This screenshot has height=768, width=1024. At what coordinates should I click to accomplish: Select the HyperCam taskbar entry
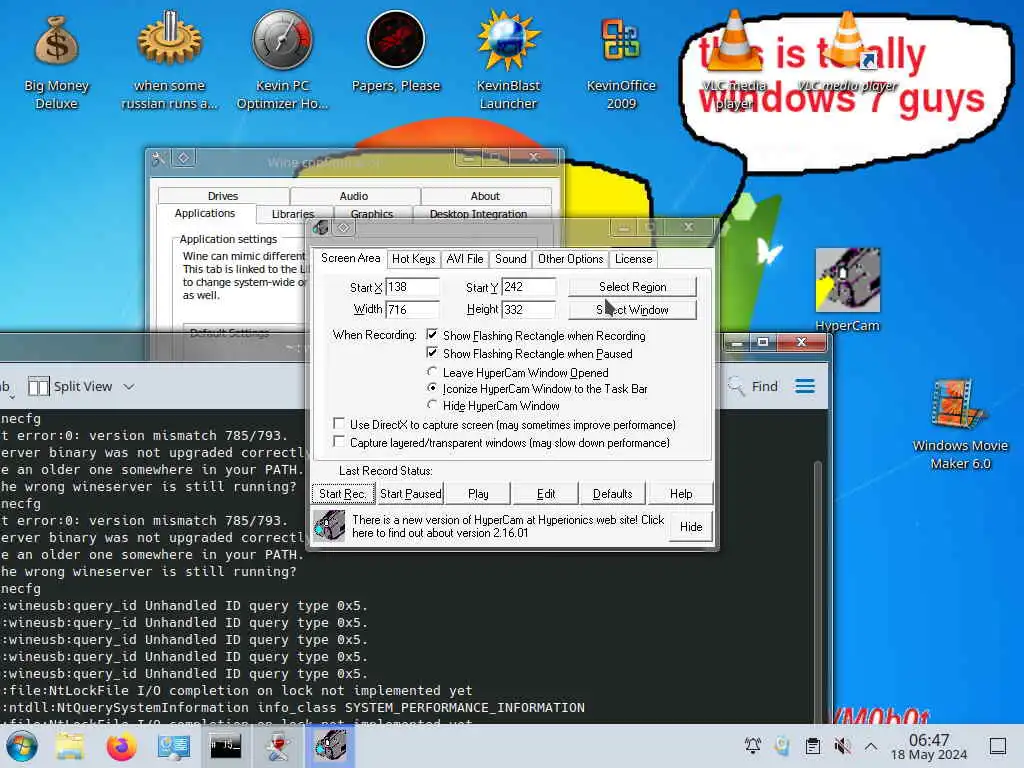click(x=330, y=746)
